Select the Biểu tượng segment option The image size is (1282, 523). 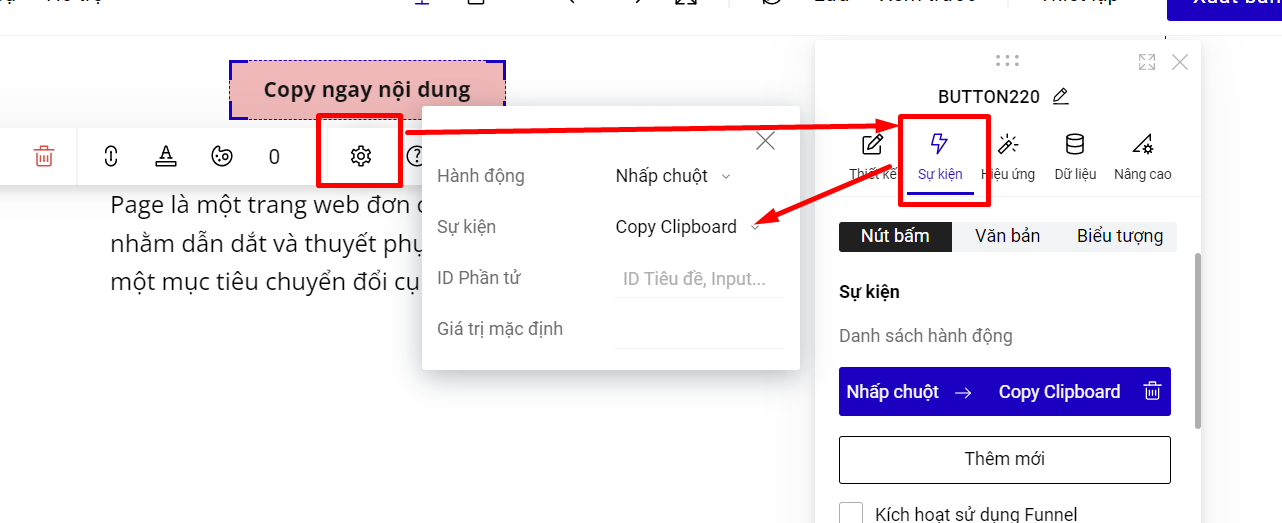click(x=1119, y=236)
